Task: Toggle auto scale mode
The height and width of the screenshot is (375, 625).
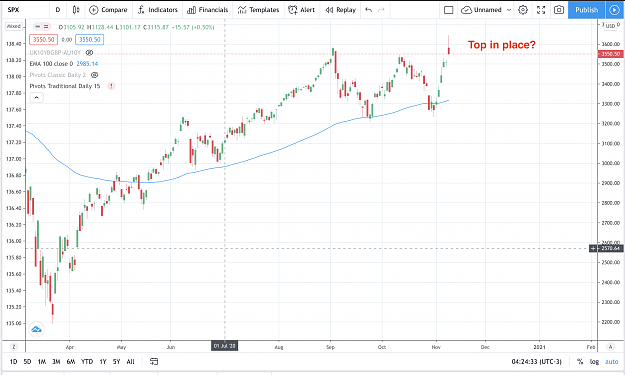Action: click(612, 362)
